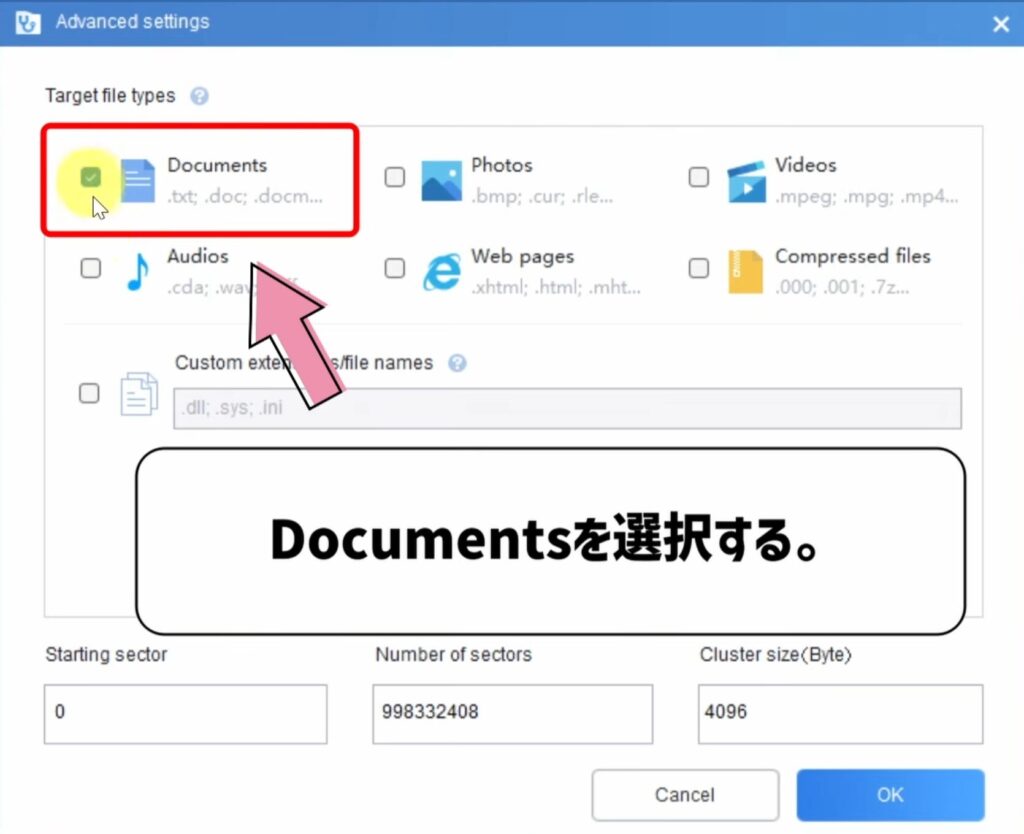Click the Videos film strip icon
The image size is (1024, 834).
(x=747, y=179)
